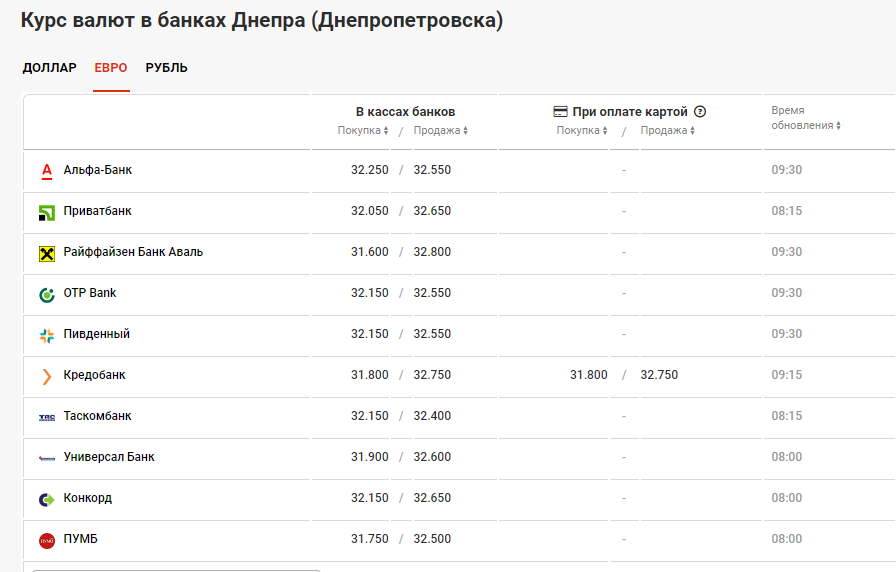Click Конкорд sell rate 32.650
Screen dimensions: 896x572
coord(432,498)
